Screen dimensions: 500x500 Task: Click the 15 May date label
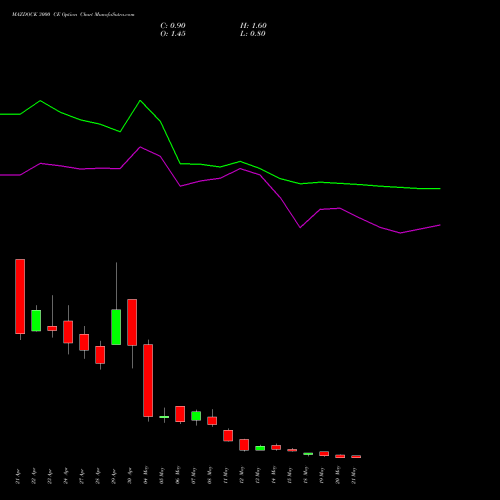click(290, 475)
